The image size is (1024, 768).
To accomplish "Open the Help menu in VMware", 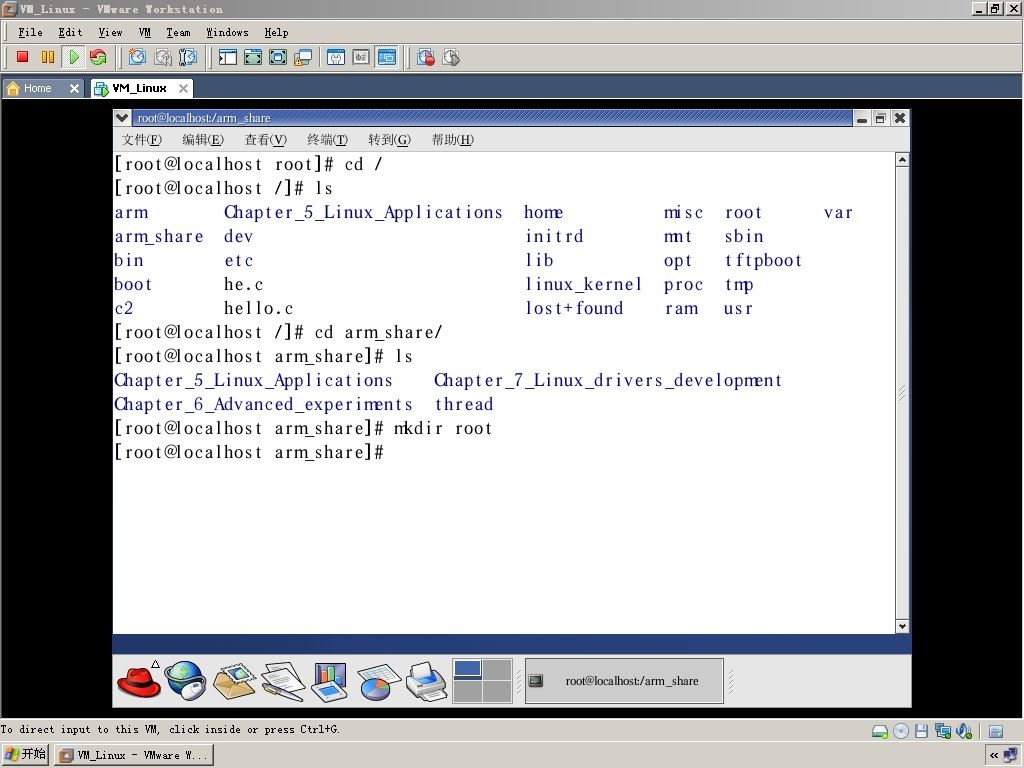I will tap(276, 33).
